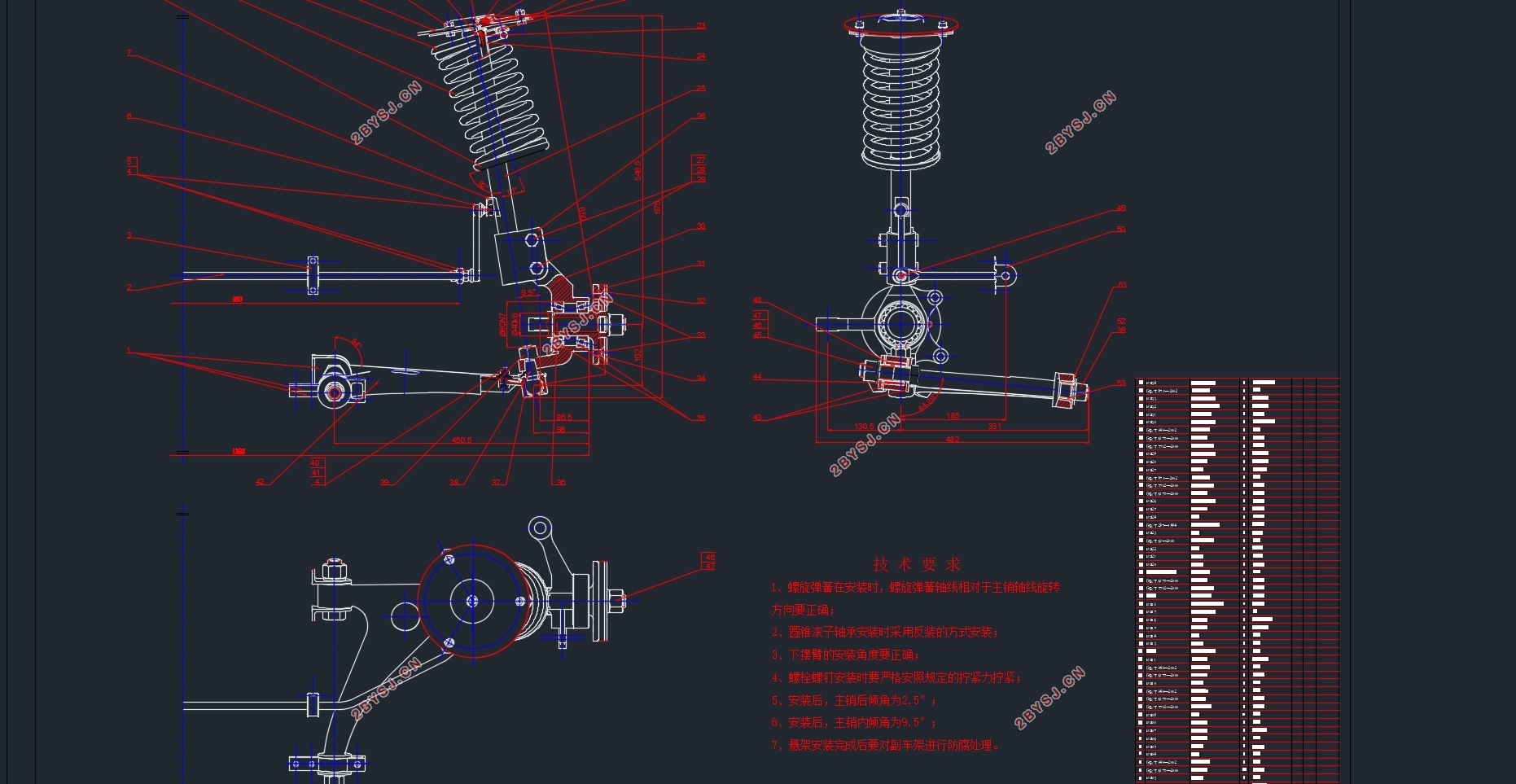Screen dimensions: 1516x784
Task: Pick callout number 3
Action: coord(129,235)
